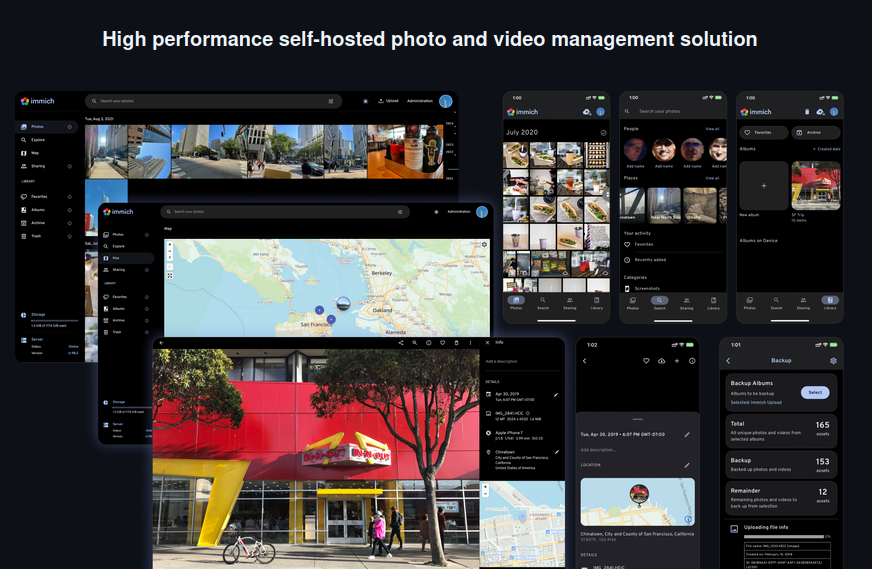Delete the photo with the viewer trash icon

click(x=456, y=343)
